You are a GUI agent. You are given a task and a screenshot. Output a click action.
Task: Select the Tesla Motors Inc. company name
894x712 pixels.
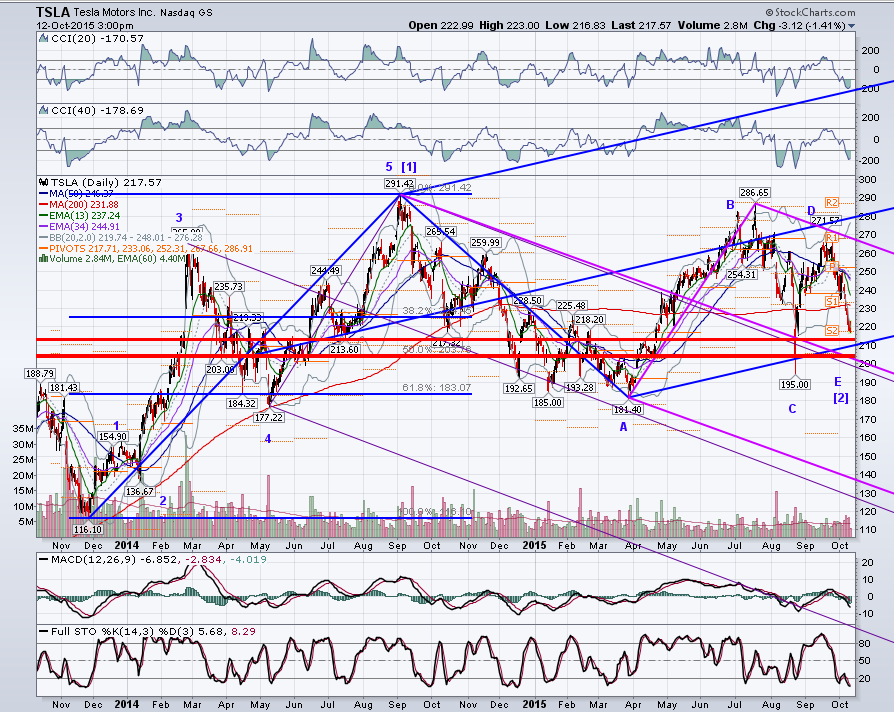coord(114,13)
